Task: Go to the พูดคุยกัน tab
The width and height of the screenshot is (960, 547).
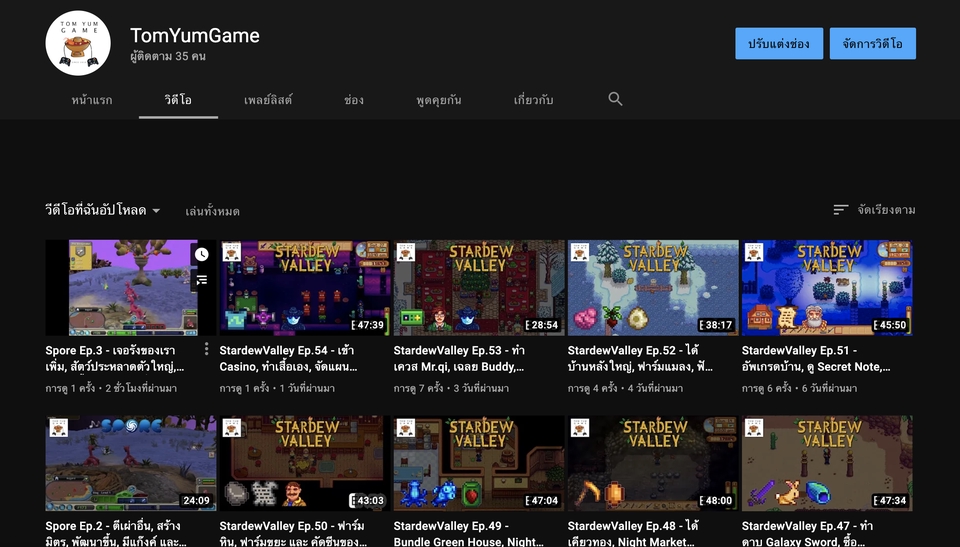Action: point(438,100)
